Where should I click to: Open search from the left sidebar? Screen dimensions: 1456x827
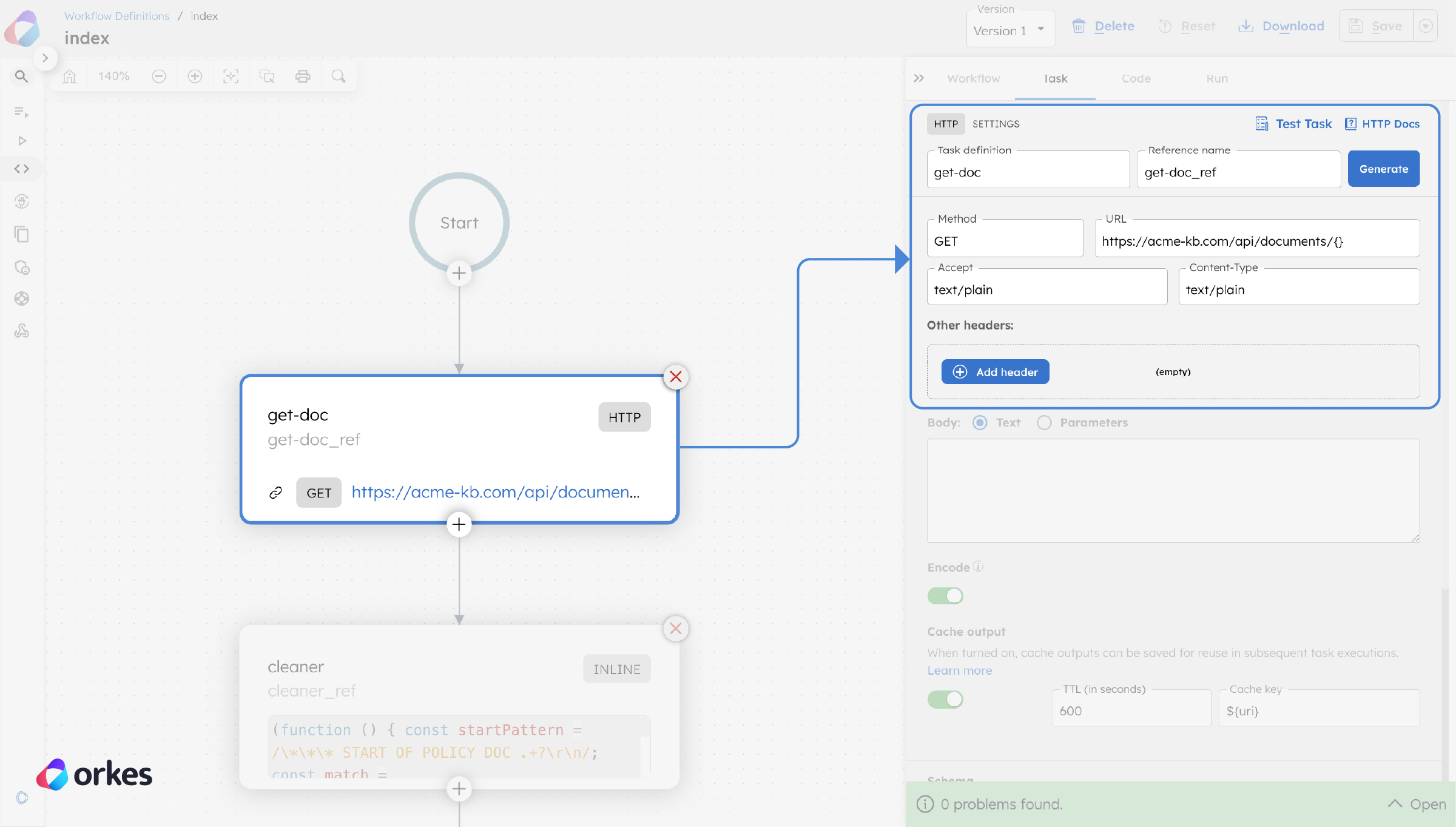point(21,76)
